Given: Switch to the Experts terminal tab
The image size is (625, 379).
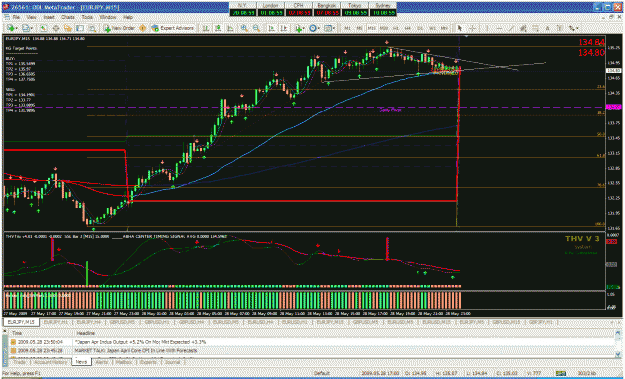Looking at the screenshot, I should [148, 362].
